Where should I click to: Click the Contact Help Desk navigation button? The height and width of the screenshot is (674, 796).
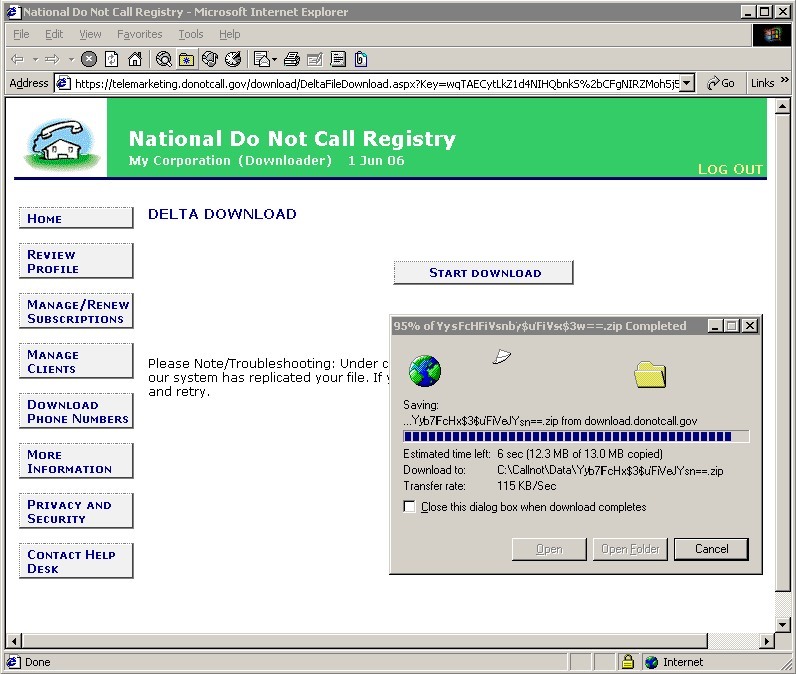76,562
